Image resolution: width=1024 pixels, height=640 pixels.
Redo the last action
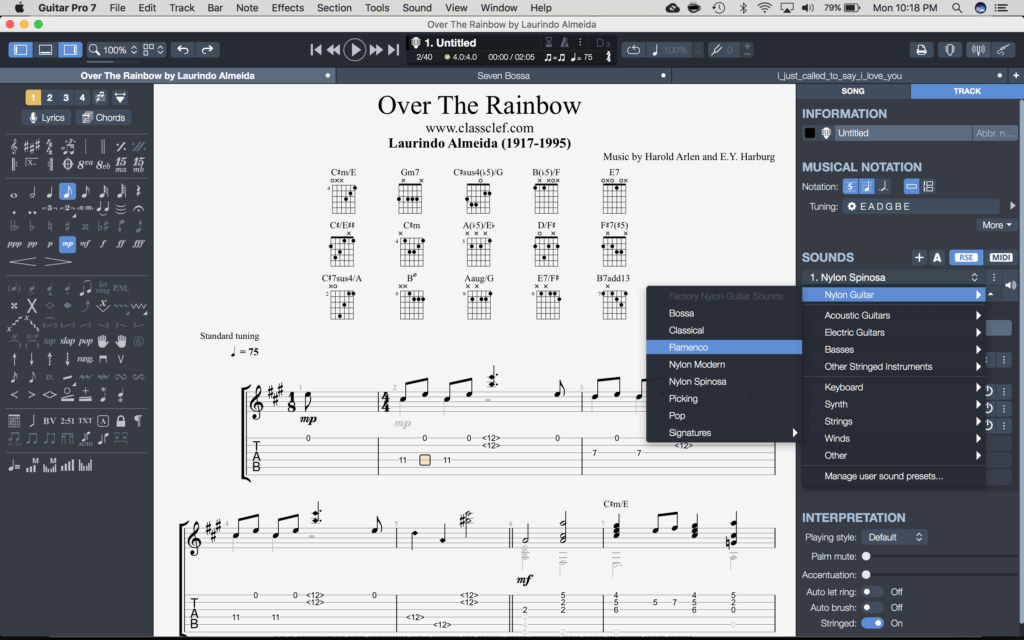[207, 50]
